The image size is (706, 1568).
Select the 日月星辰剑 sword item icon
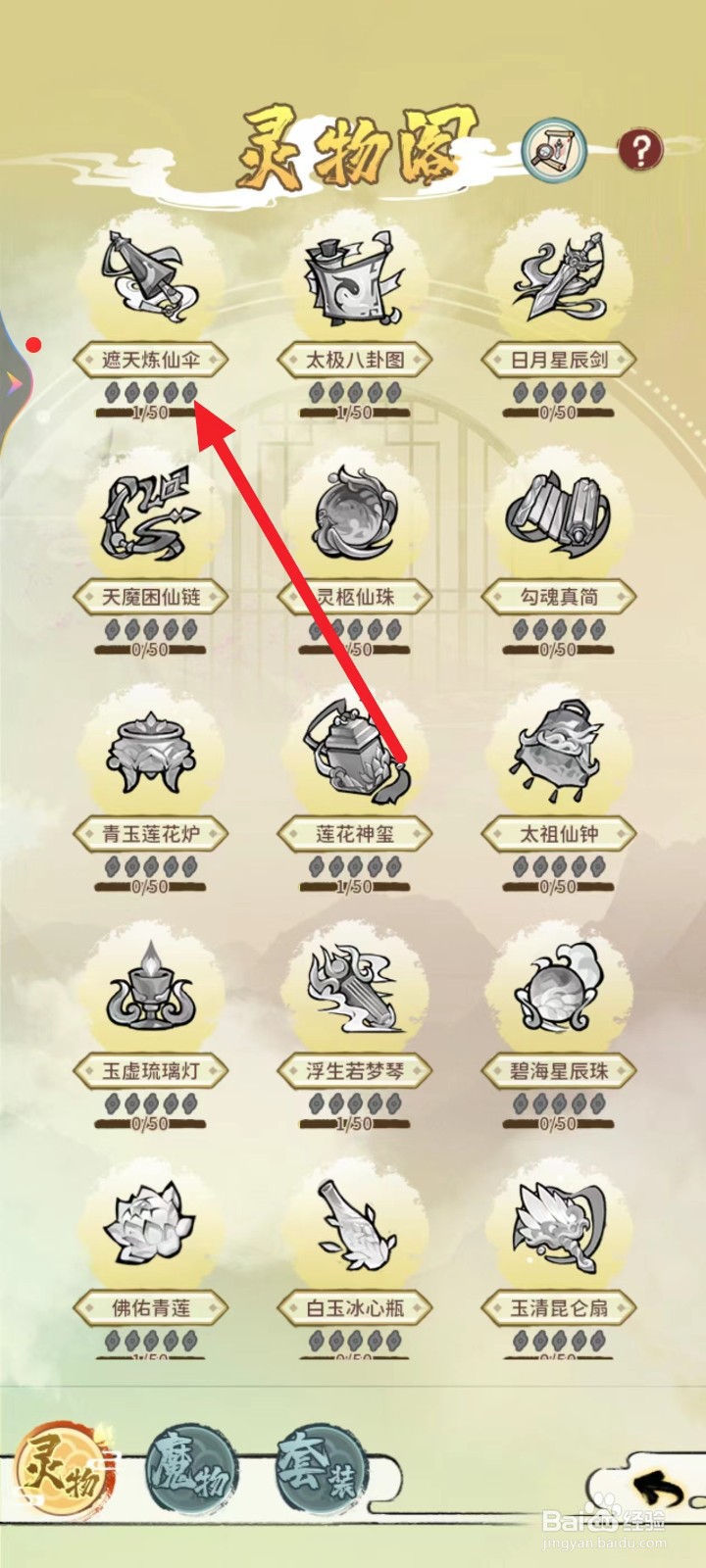click(557, 278)
